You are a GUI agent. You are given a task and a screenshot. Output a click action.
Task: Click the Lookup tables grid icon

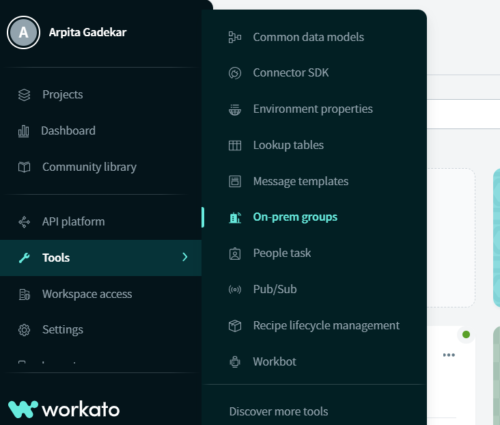(235, 145)
